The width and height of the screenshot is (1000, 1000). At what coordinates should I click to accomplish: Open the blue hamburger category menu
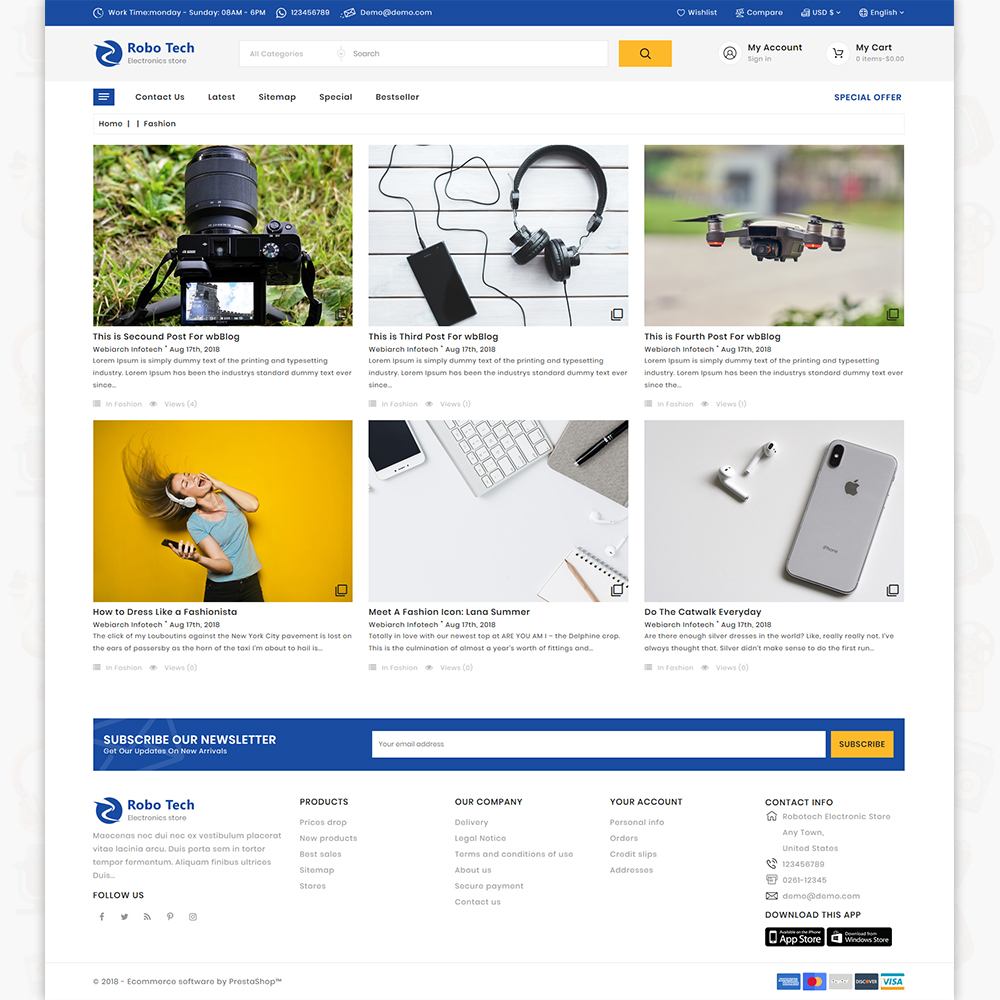[x=104, y=97]
